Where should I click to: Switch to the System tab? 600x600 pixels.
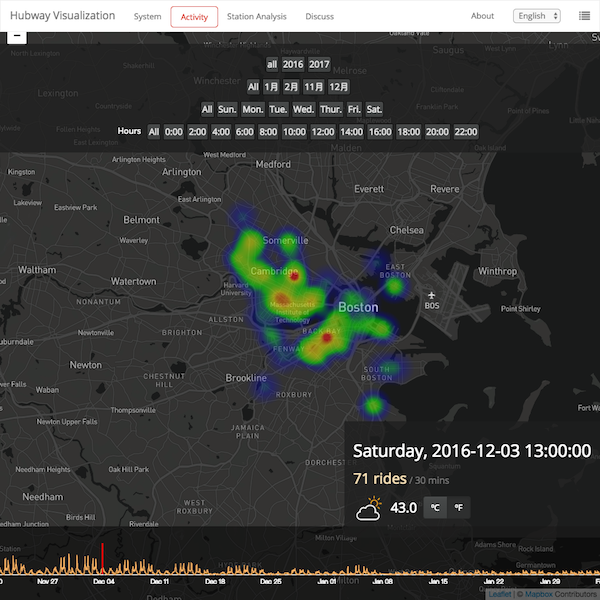pos(147,16)
